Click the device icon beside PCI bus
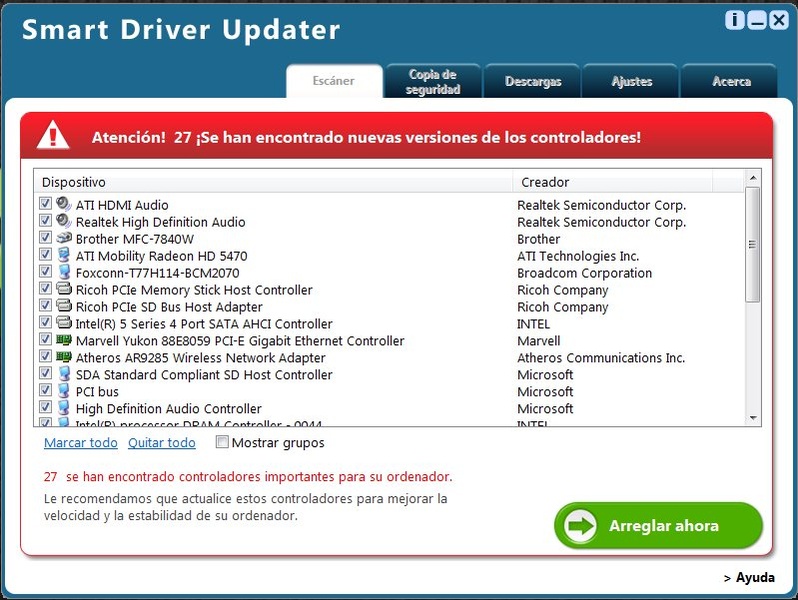This screenshot has width=798, height=600. 64,390
